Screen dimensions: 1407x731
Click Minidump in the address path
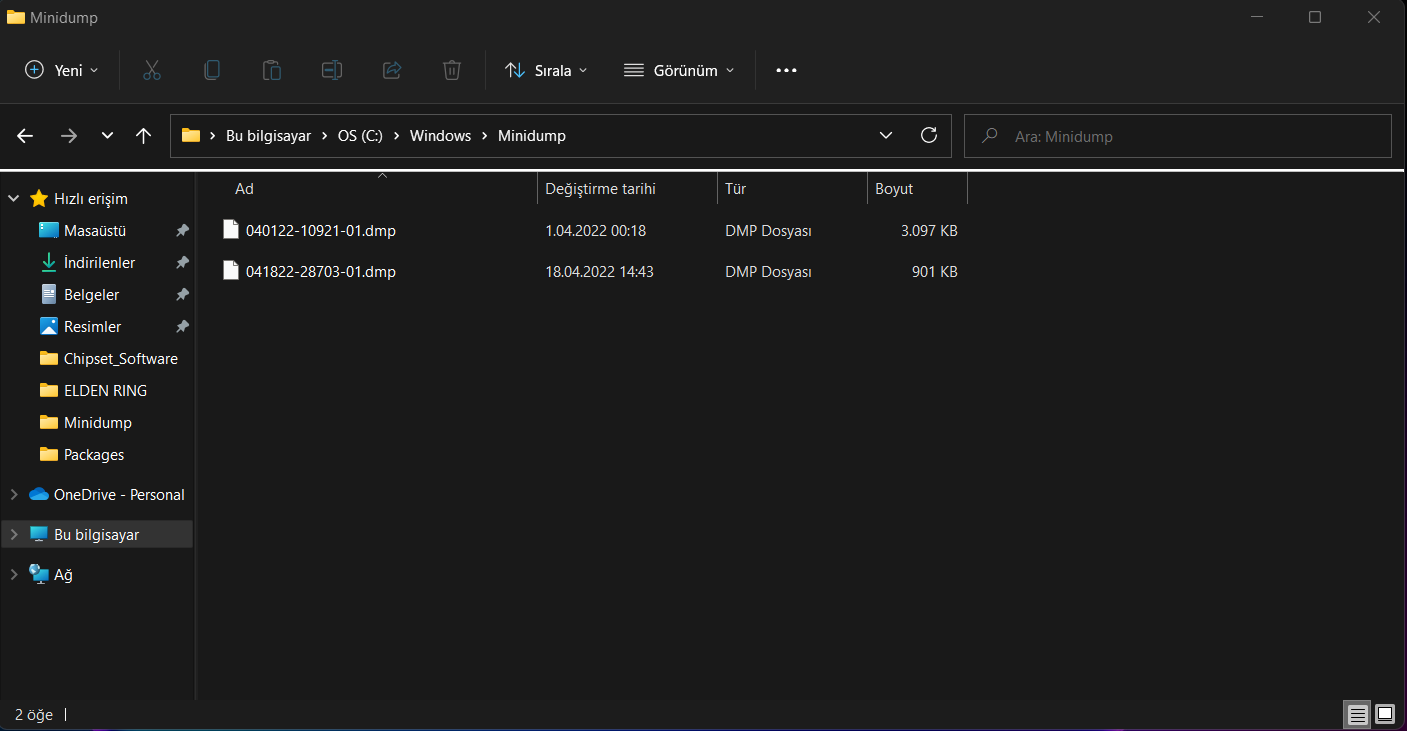532,135
